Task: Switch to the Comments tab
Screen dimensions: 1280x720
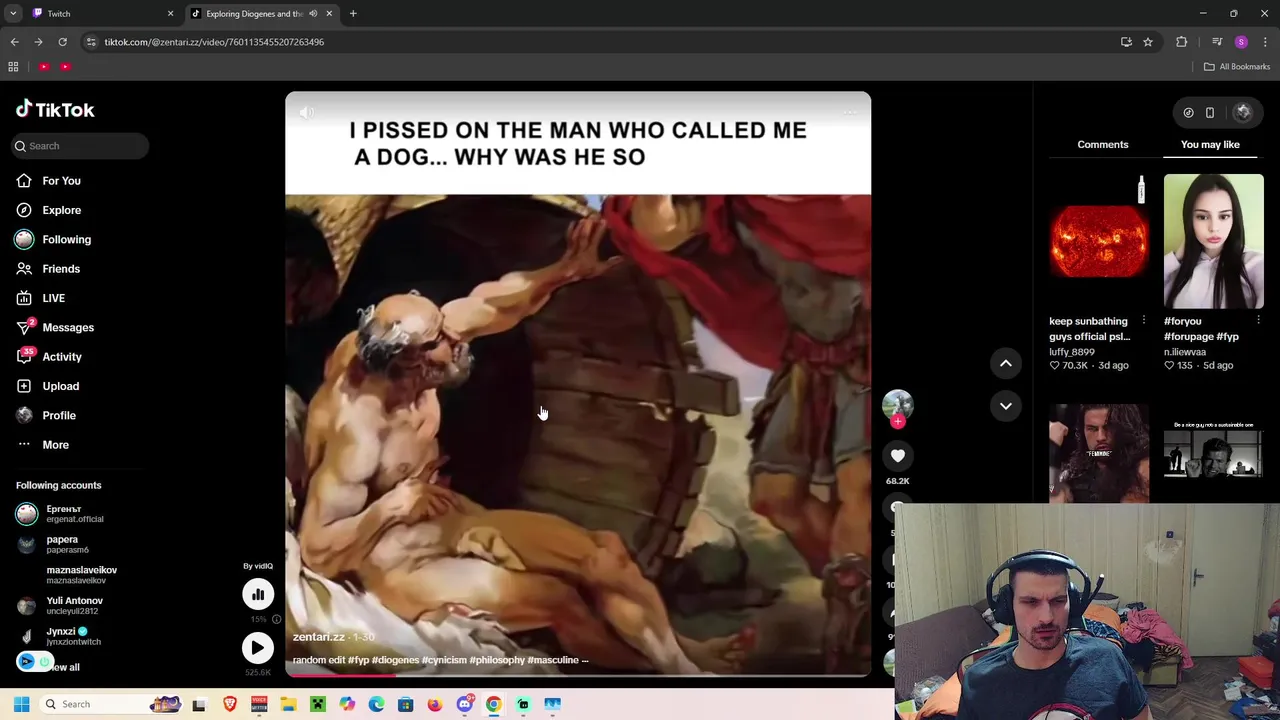Action: [x=1103, y=144]
